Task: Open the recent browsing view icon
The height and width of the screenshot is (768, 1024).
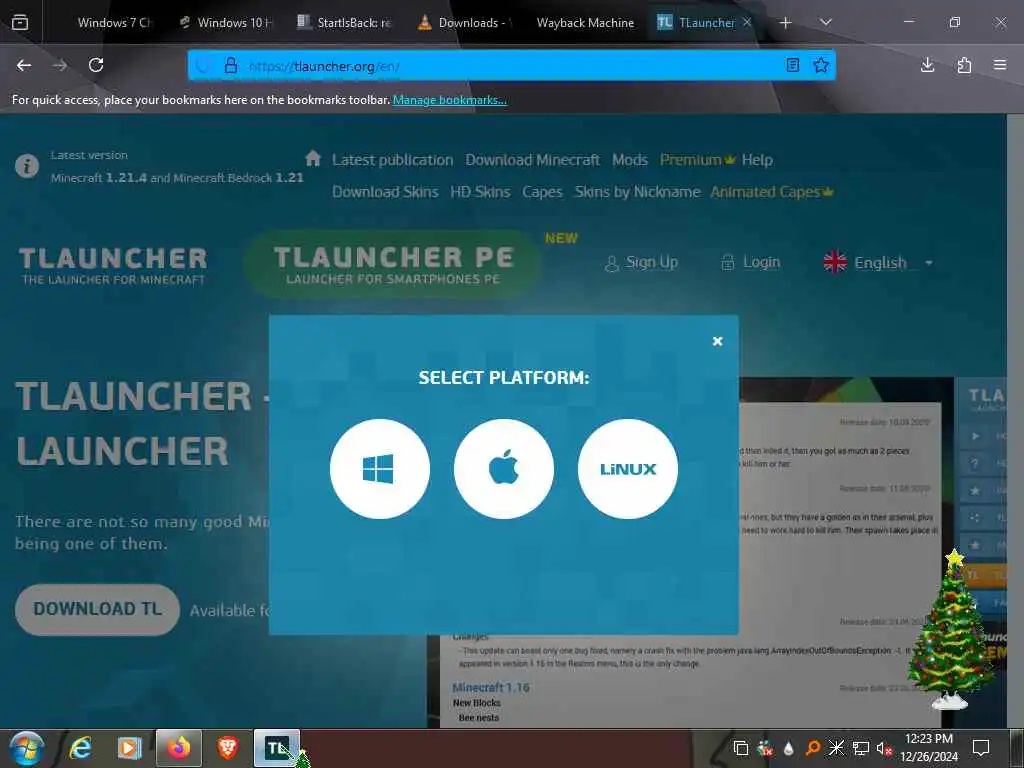Action: (x=20, y=23)
